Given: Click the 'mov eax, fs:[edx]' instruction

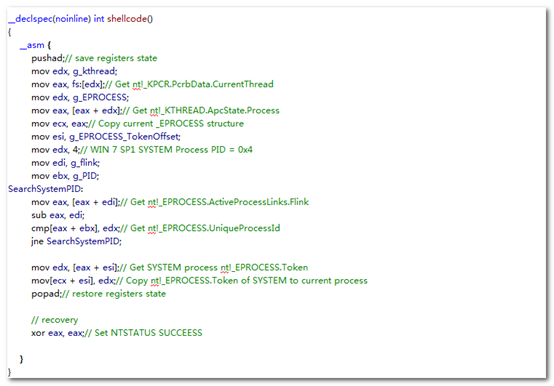Looking at the screenshot, I should tap(68, 84).
